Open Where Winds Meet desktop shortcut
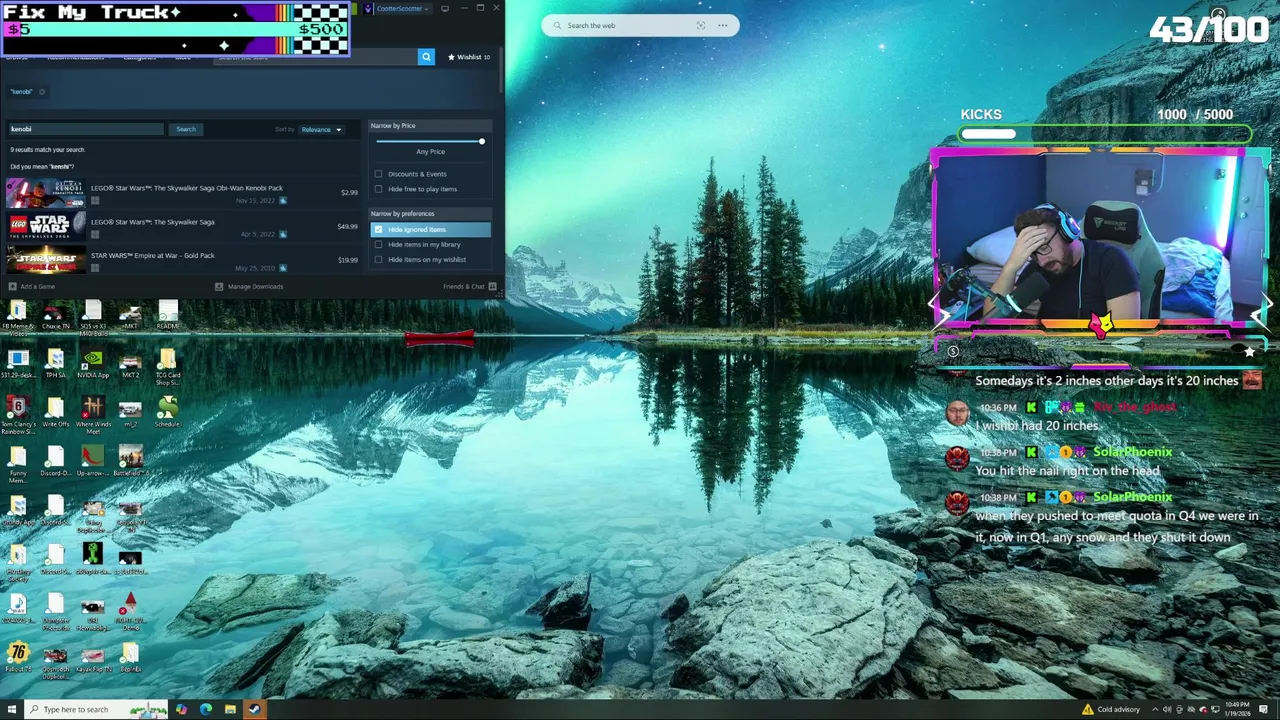This screenshot has width=1280, height=720. click(93, 415)
